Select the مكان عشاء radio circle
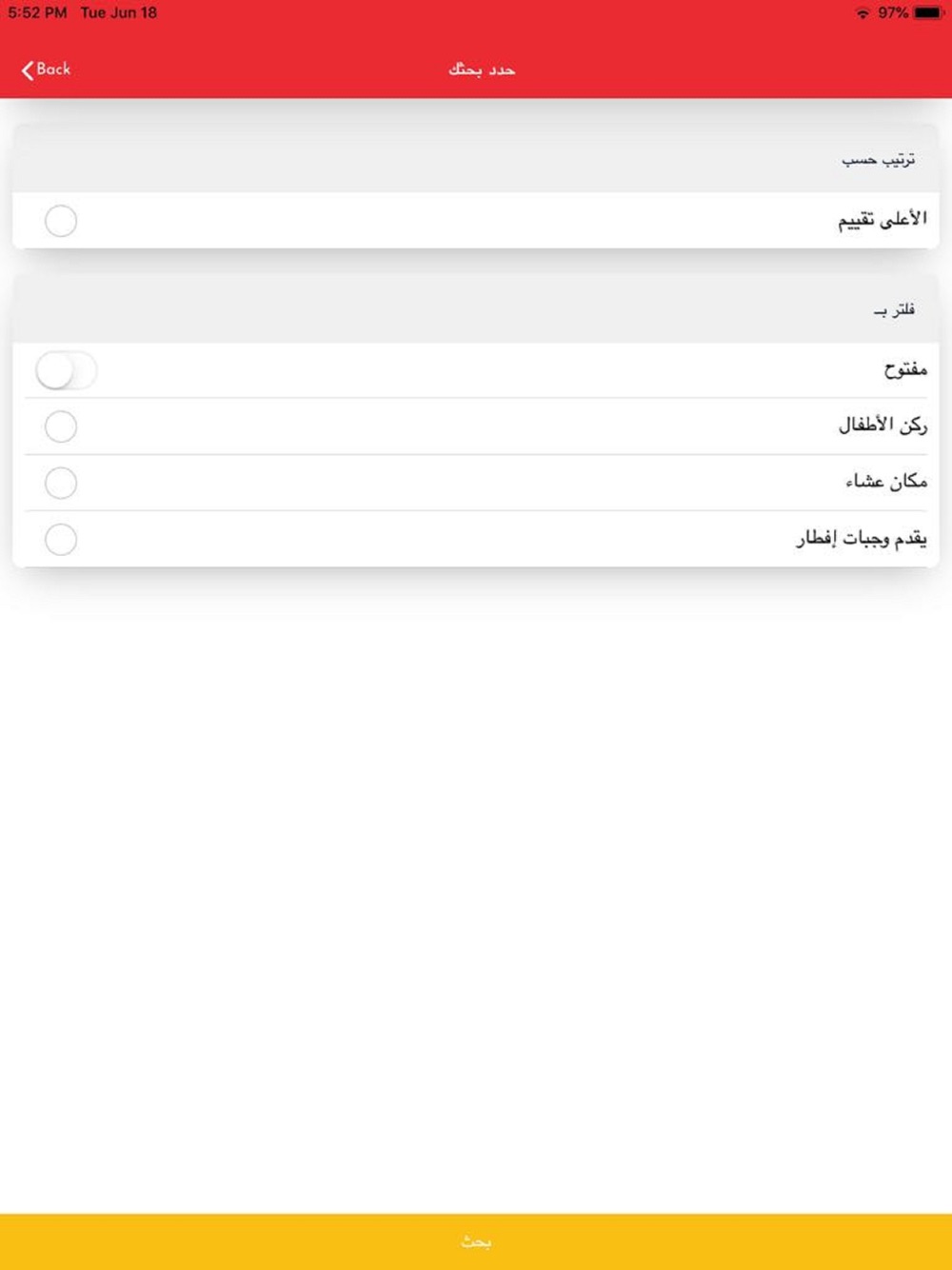The width and height of the screenshot is (952, 1270). click(61, 483)
